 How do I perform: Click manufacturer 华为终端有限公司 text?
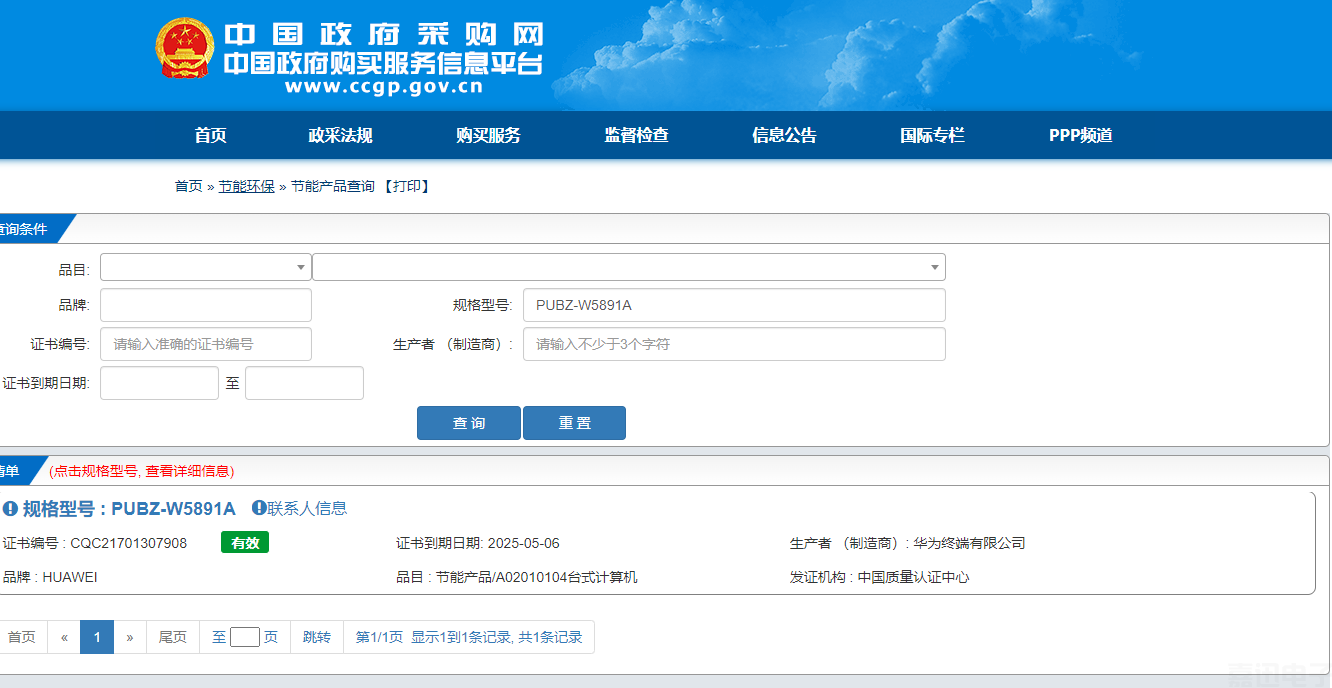click(x=969, y=543)
